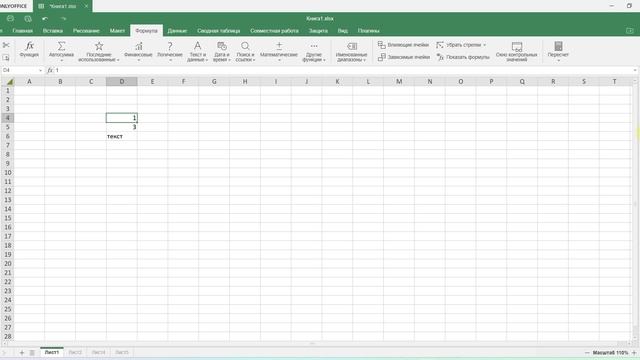The height and width of the screenshot is (360, 640).
Task: Select the last sheet tab
Action: [122, 352]
